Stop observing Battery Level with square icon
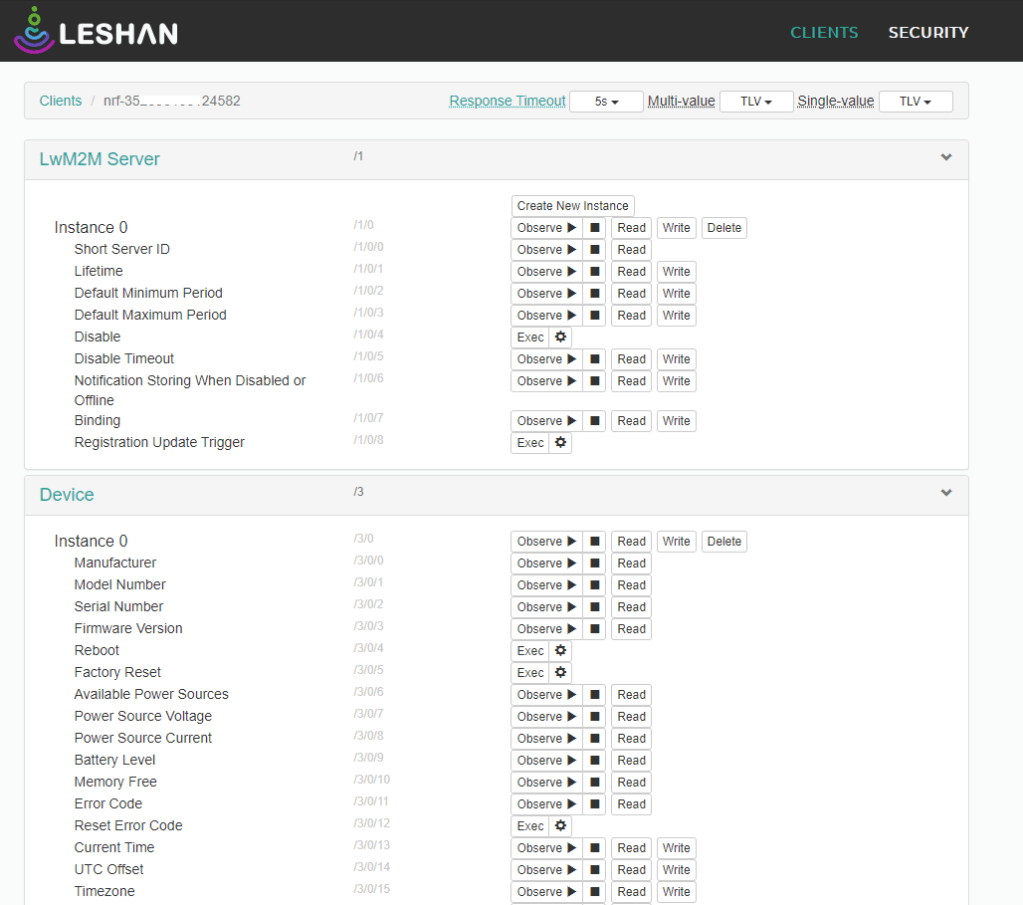Viewport: 1023px width, 905px height. pyautogui.click(x=594, y=761)
